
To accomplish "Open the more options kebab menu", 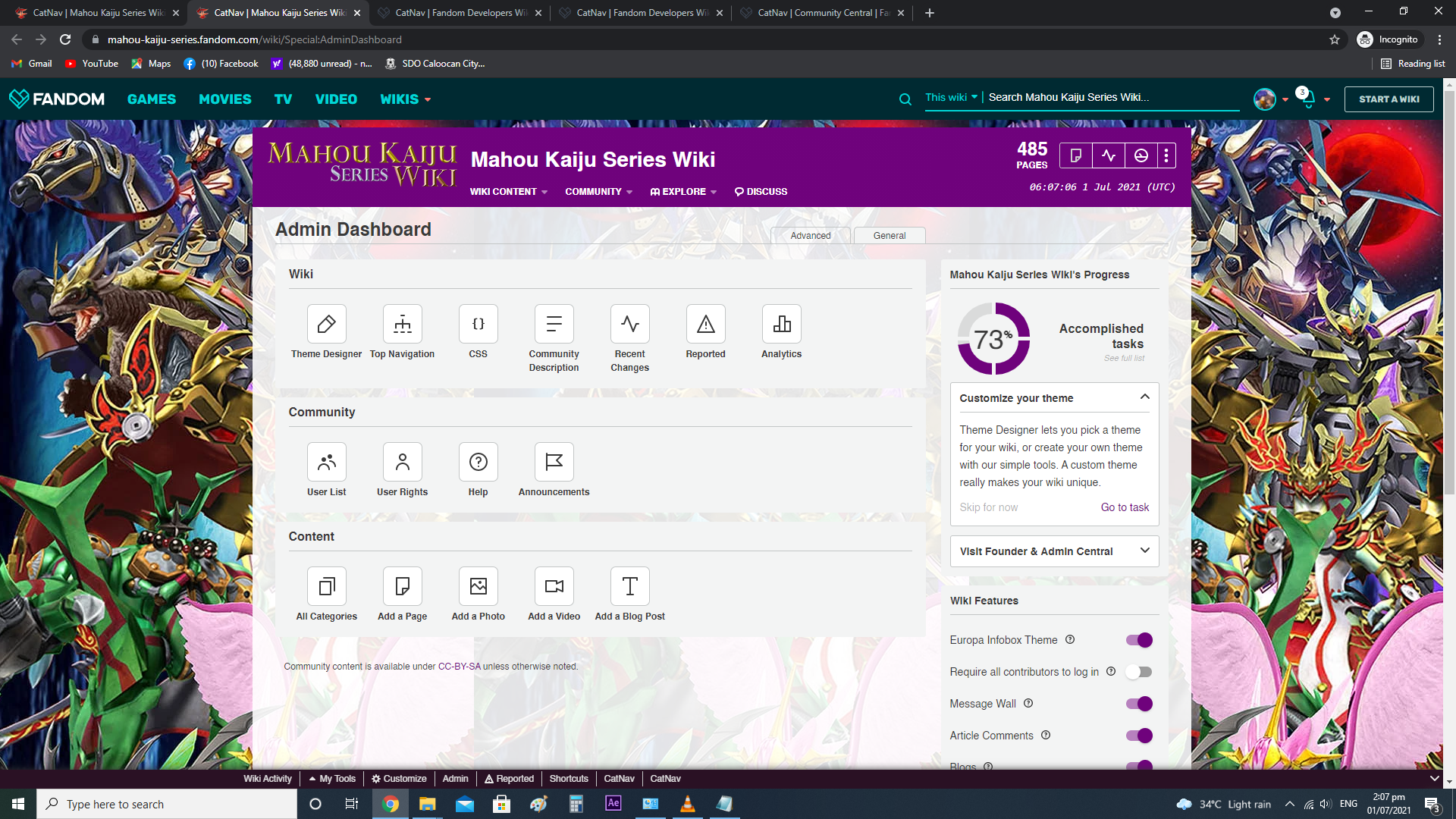I will 1166,155.
